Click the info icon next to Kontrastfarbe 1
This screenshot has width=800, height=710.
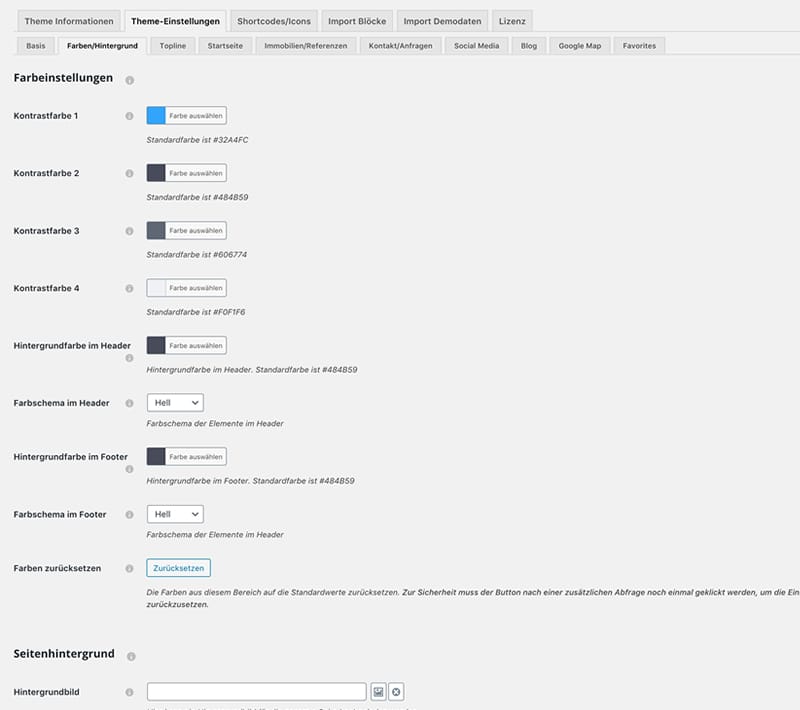click(129, 116)
